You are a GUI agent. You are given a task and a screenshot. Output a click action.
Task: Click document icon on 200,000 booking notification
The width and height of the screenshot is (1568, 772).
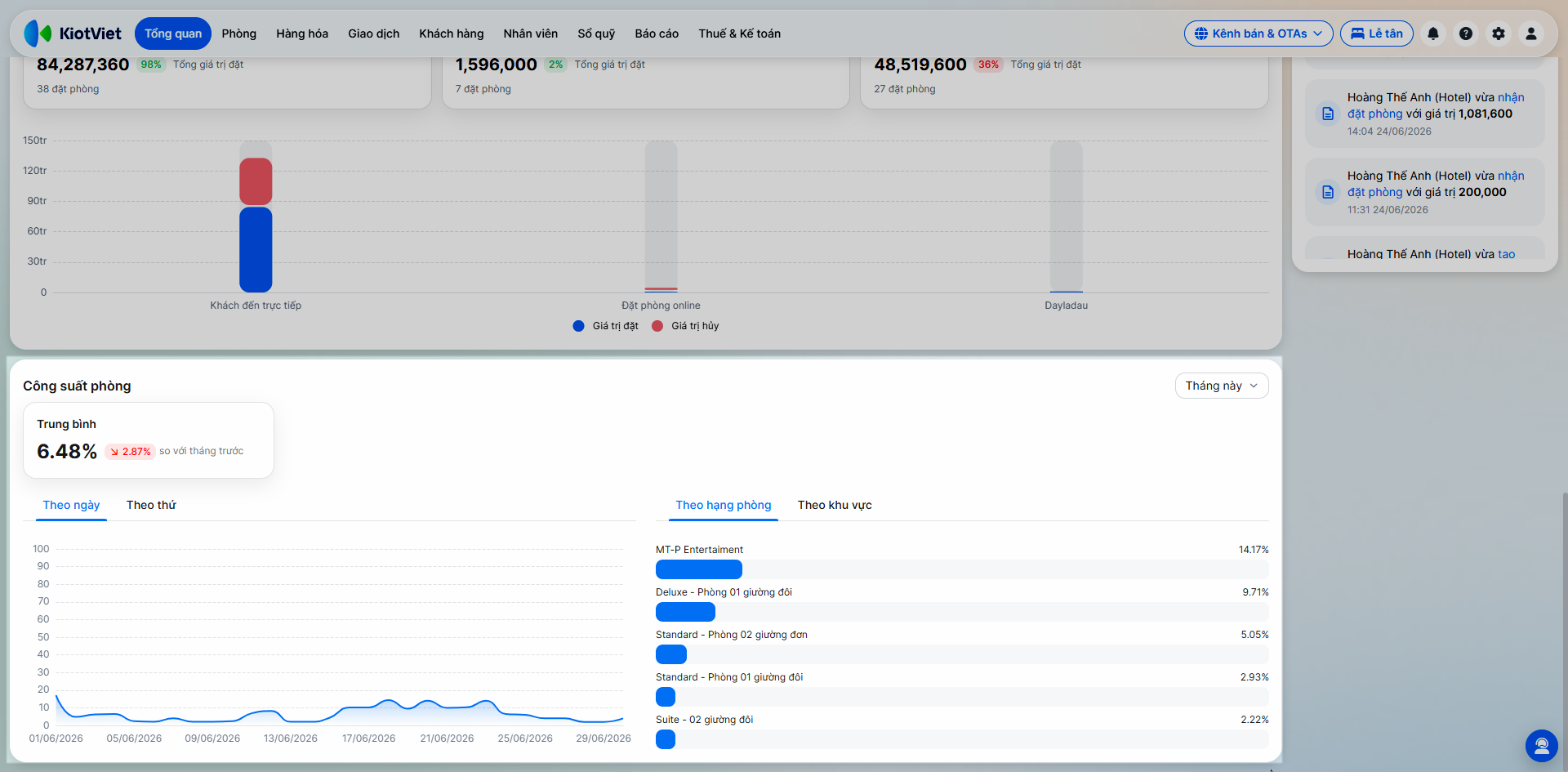click(x=1328, y=192)
